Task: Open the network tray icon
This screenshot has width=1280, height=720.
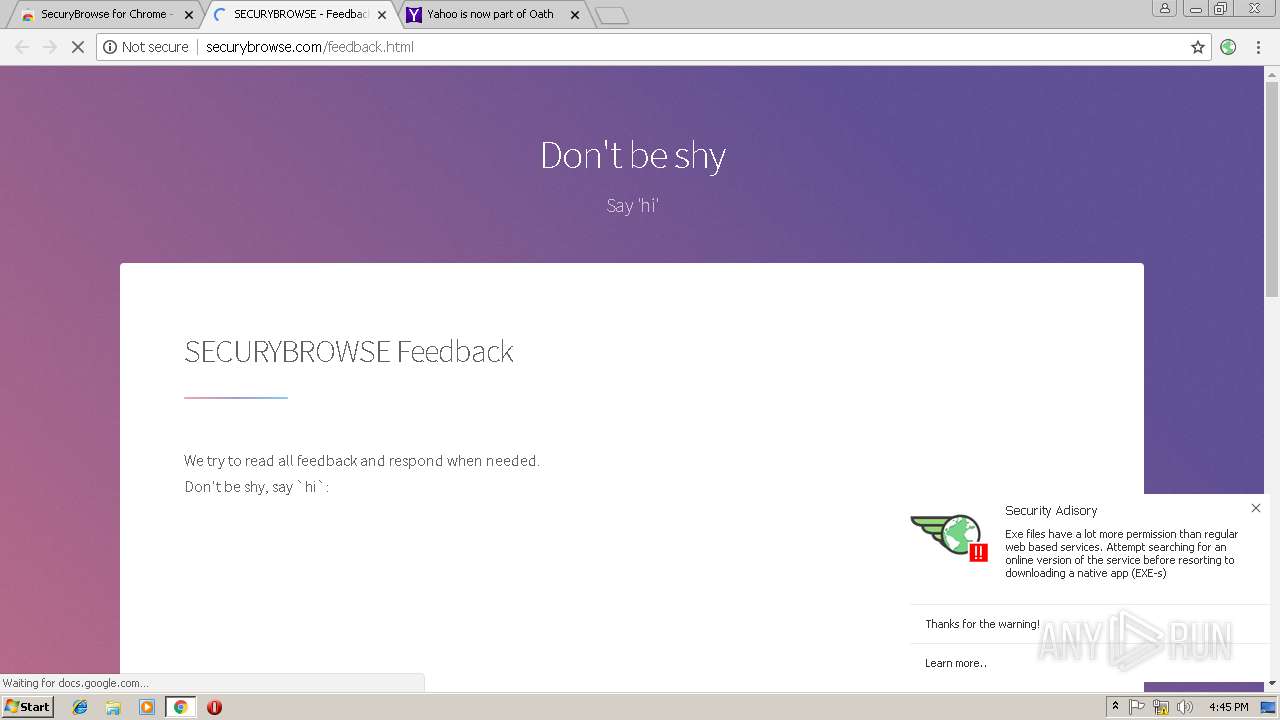Action: coord(1161,707)
